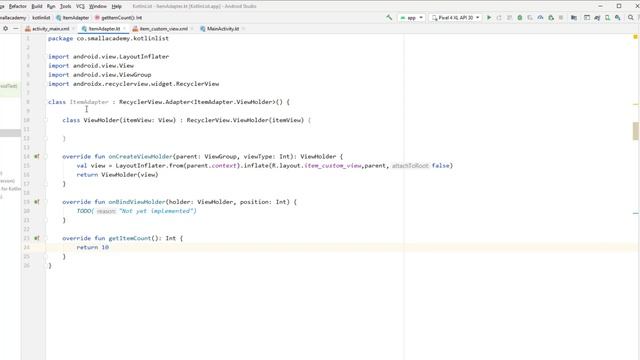The height and width of the screenshot is (360, 640).
Task: Click the smallacademy breadcrumb
Action: (x=13, y=18)
